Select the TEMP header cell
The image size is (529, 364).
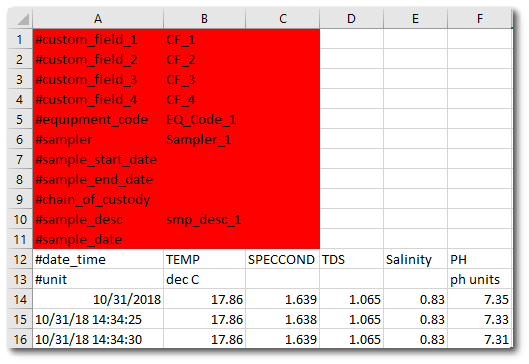click(x=204, y=259)
